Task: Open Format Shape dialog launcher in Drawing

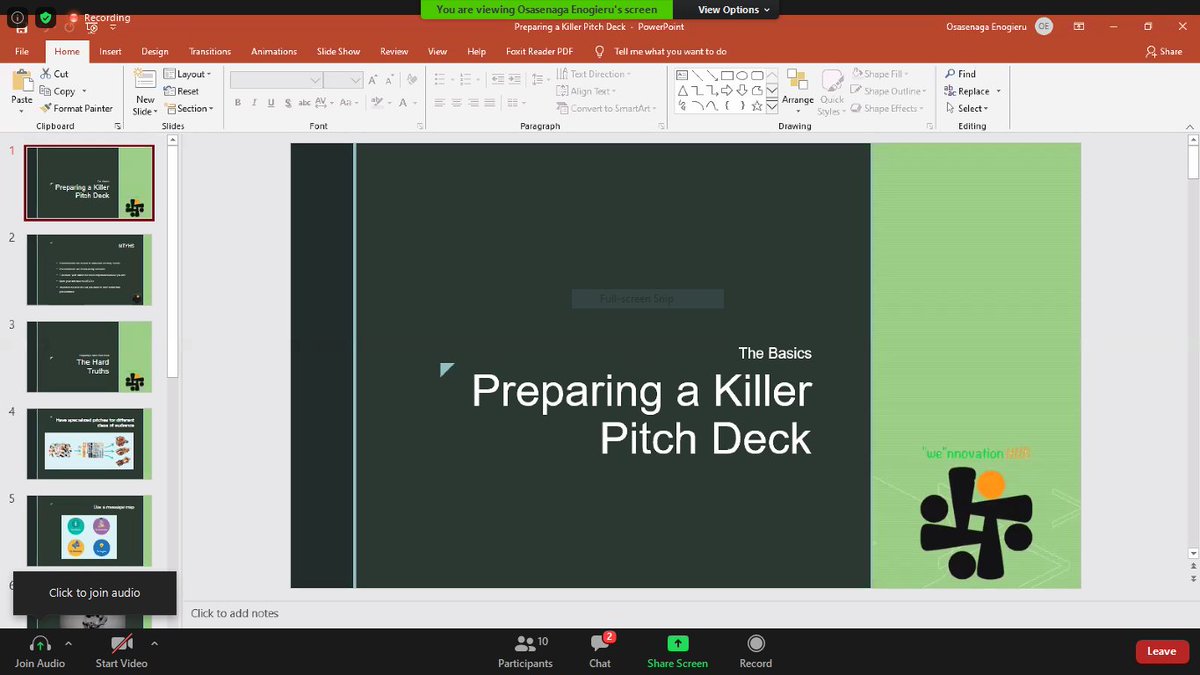Action: (x=930, y=126)
